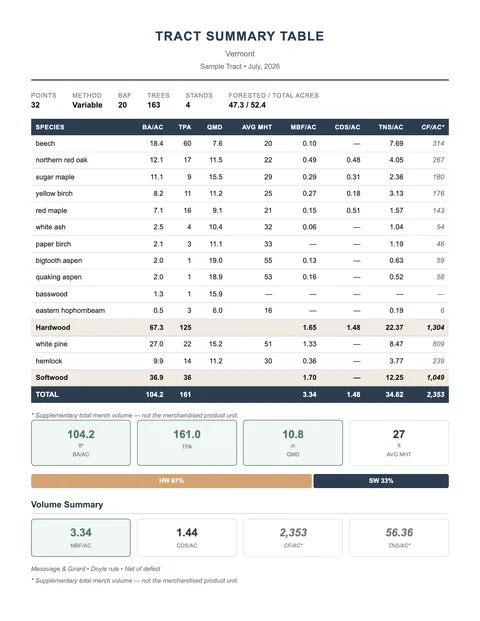Click the 'CDS/AC' column header
This screenshot has height=621, width=480.
click(x=347, y=127)
